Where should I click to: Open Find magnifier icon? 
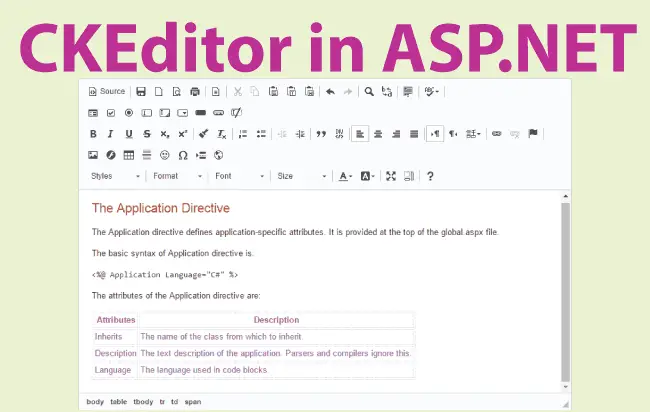click(x=369, y=92)
